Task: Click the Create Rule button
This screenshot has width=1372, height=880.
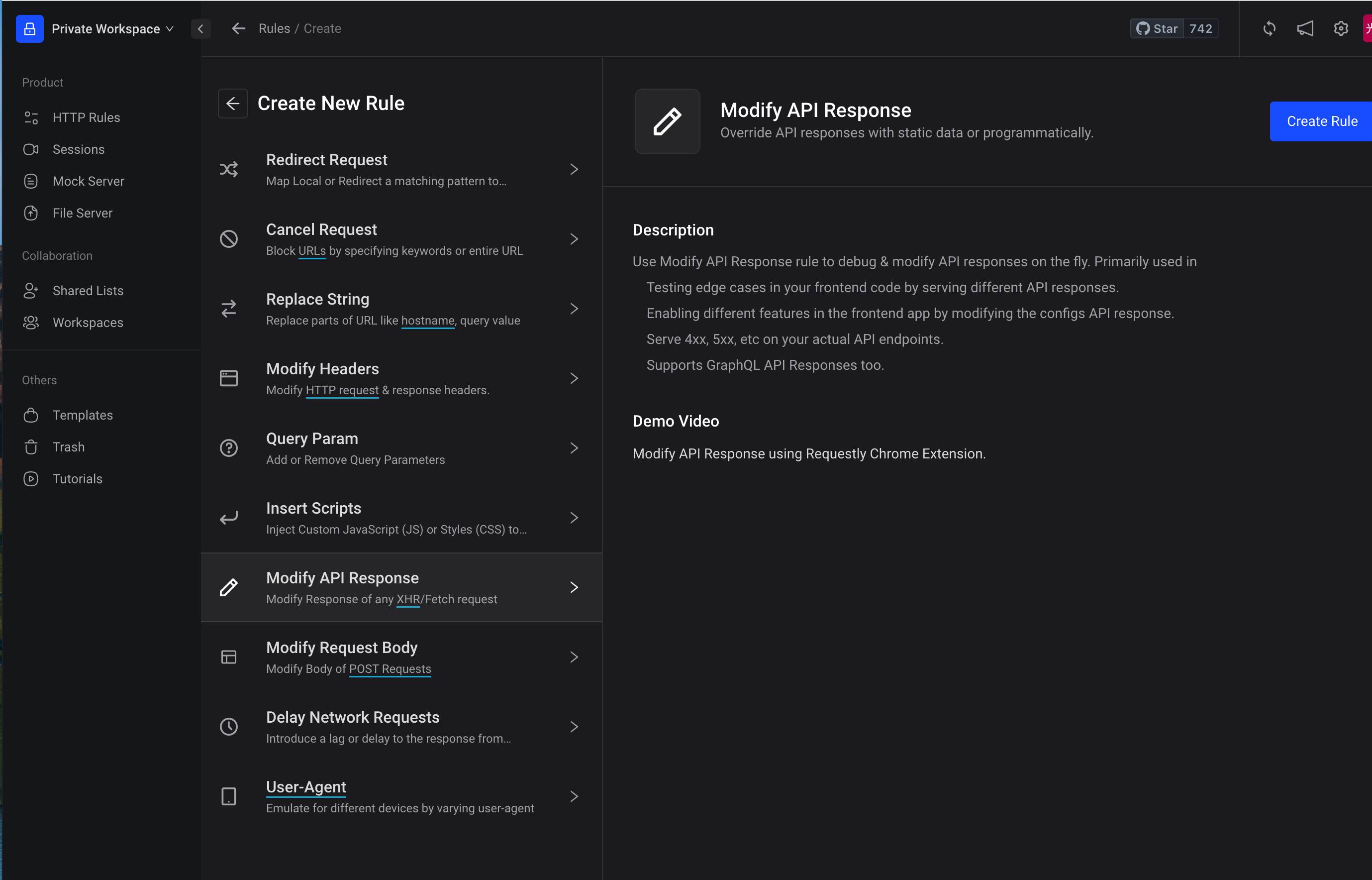Action: (x=1321, y=121)
